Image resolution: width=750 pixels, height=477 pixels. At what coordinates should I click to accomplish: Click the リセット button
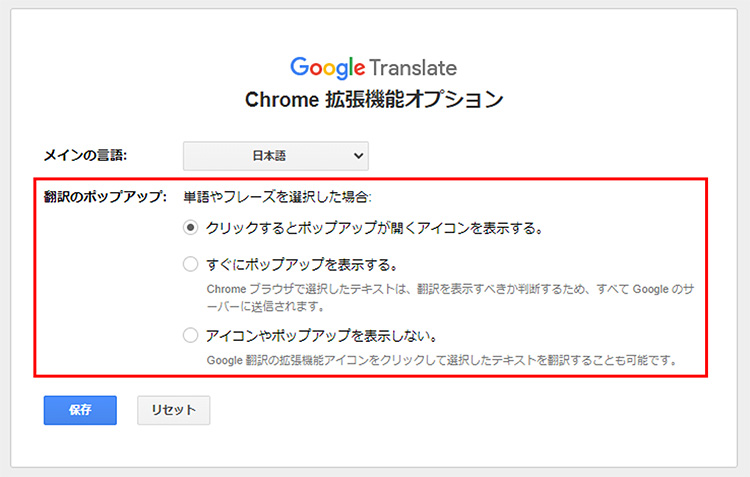pyautogui.click(x=174, y=410)
